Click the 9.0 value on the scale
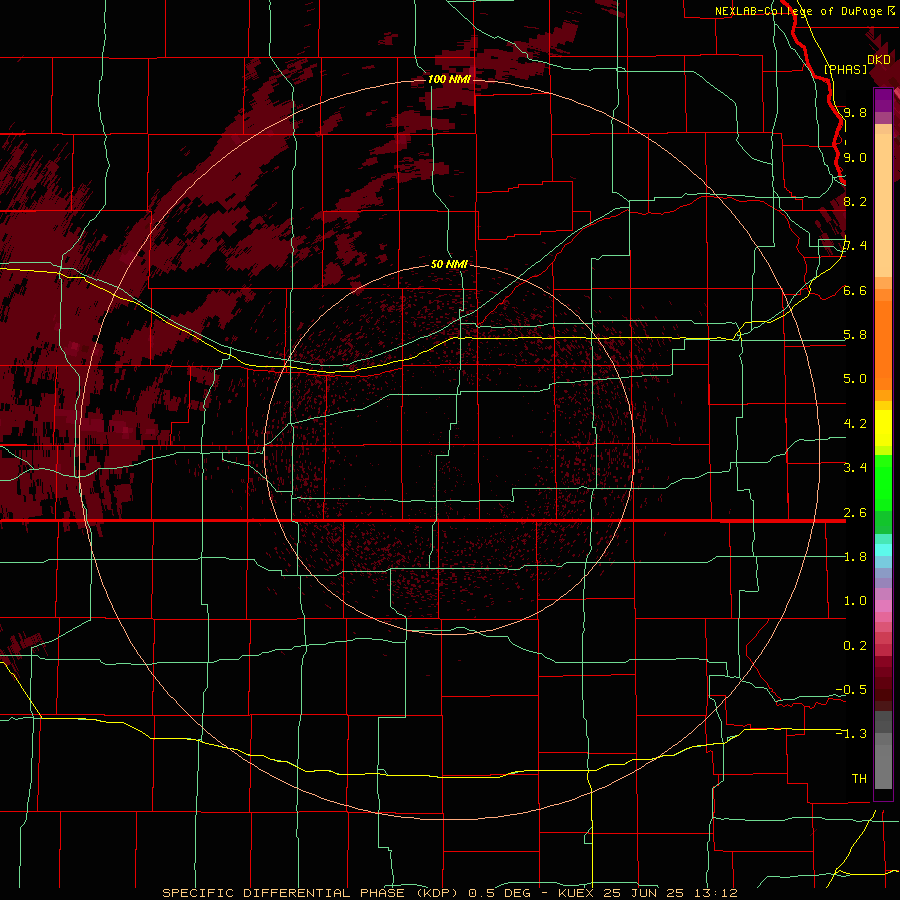Screen dimensions: 900x900 (x=855, y=157)
